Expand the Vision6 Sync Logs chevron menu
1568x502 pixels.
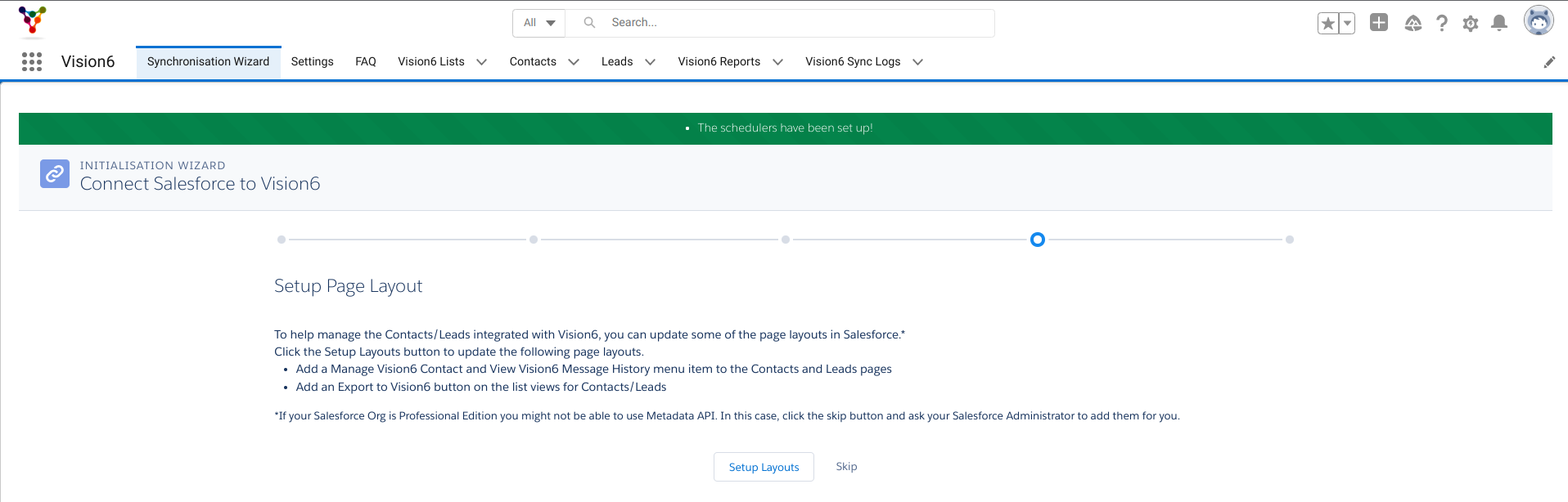click(x=917, y=62)
